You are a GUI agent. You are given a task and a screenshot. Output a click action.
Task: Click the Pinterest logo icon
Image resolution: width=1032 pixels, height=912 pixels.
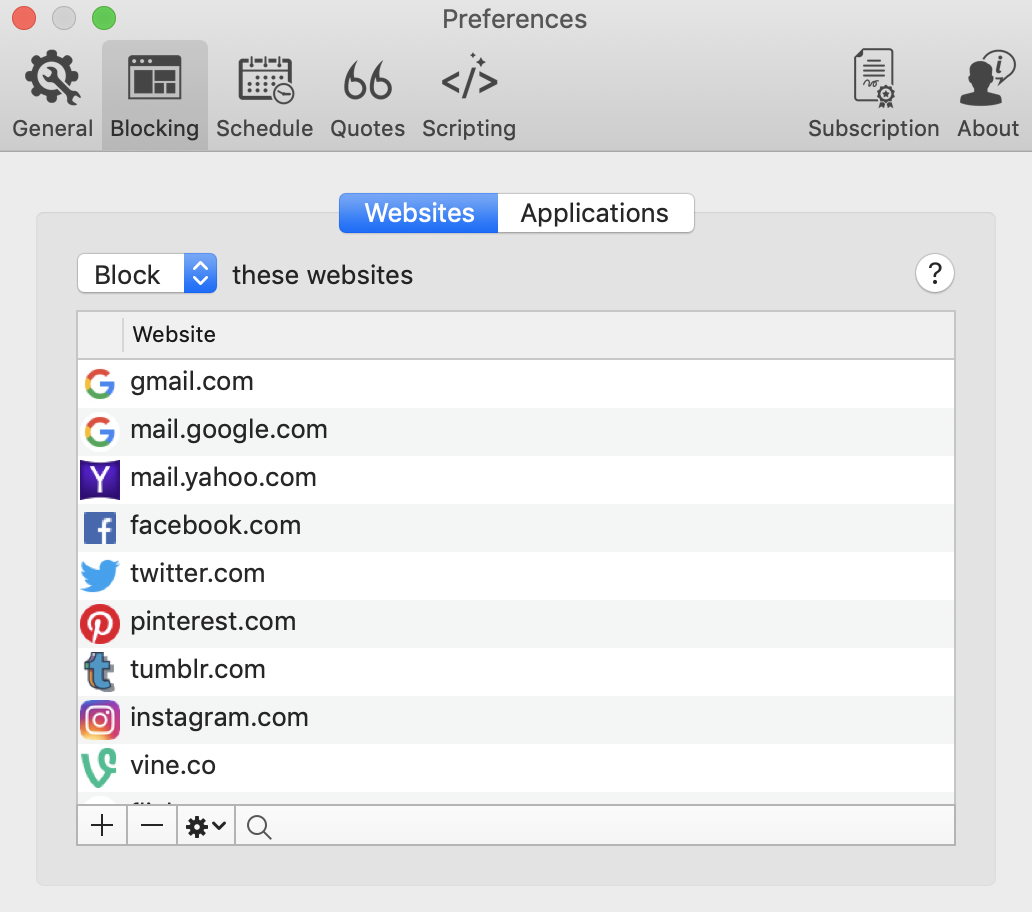[100, 624]
